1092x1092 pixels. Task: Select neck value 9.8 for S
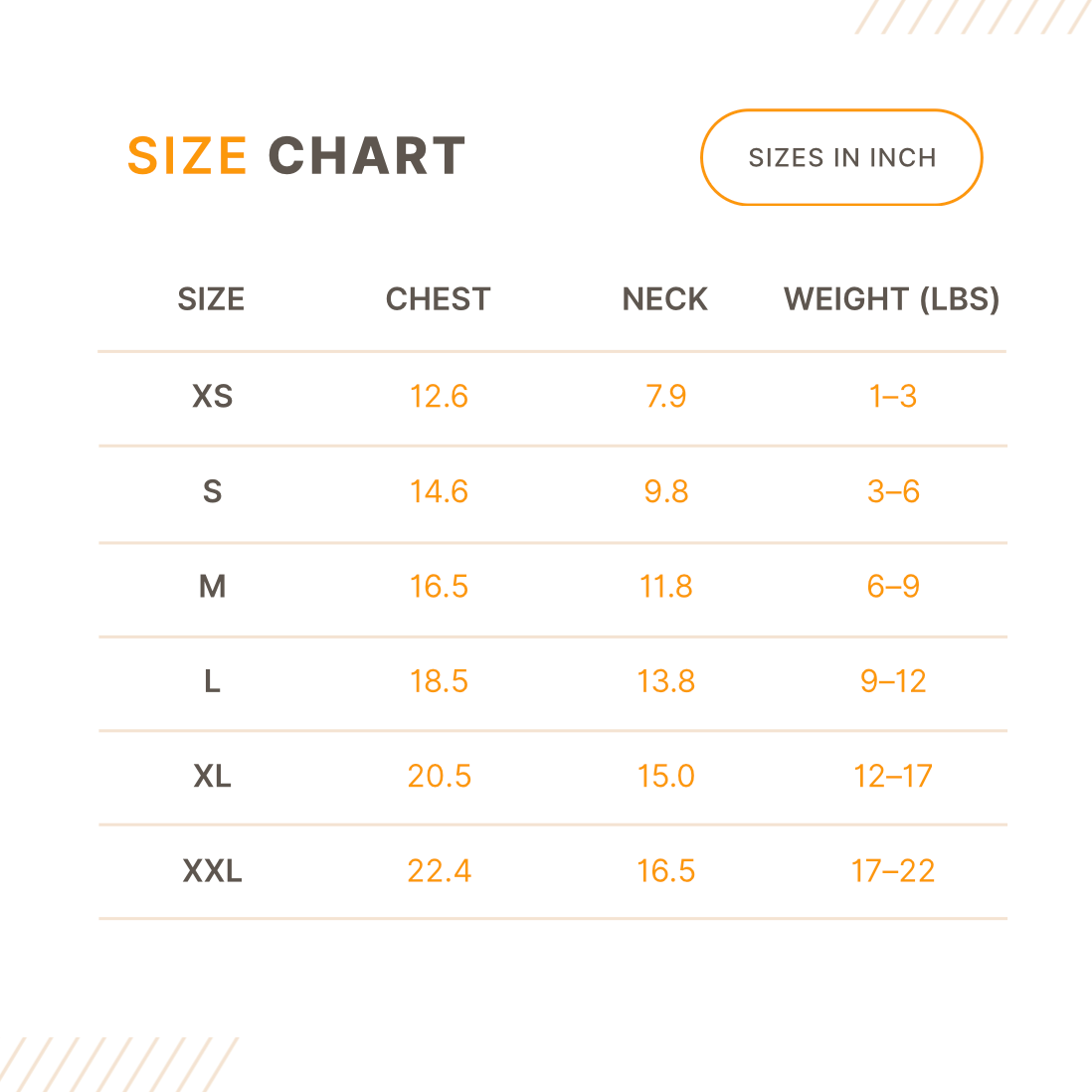(x=665, y=491)
